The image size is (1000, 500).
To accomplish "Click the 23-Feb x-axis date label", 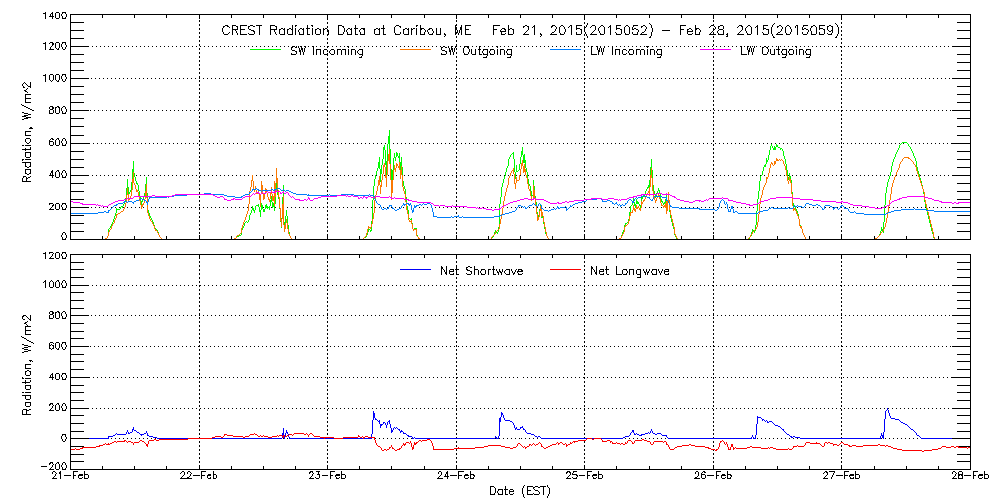I will coord(327,477).
